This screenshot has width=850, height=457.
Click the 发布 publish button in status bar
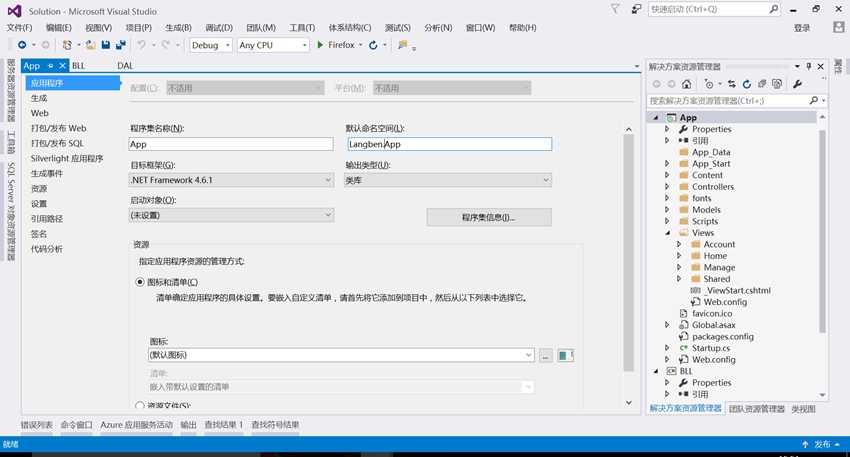[822, 444]
